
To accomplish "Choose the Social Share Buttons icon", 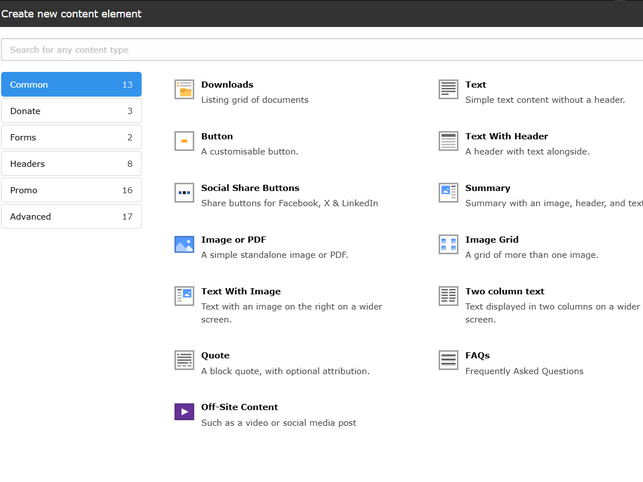I will coord(184,193).
